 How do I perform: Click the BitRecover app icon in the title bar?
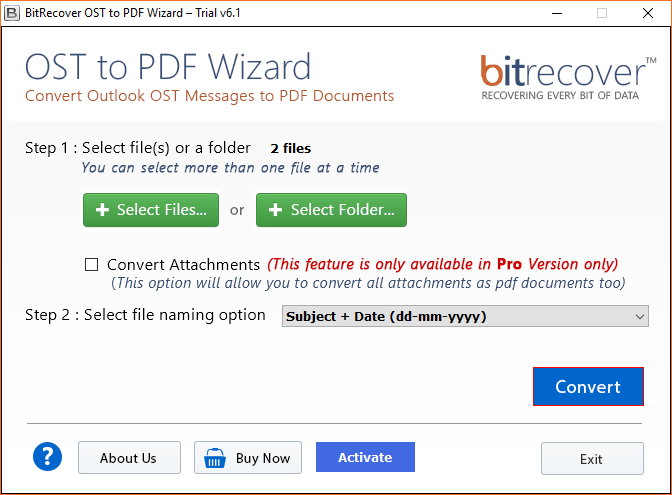(x=12, y=13)
